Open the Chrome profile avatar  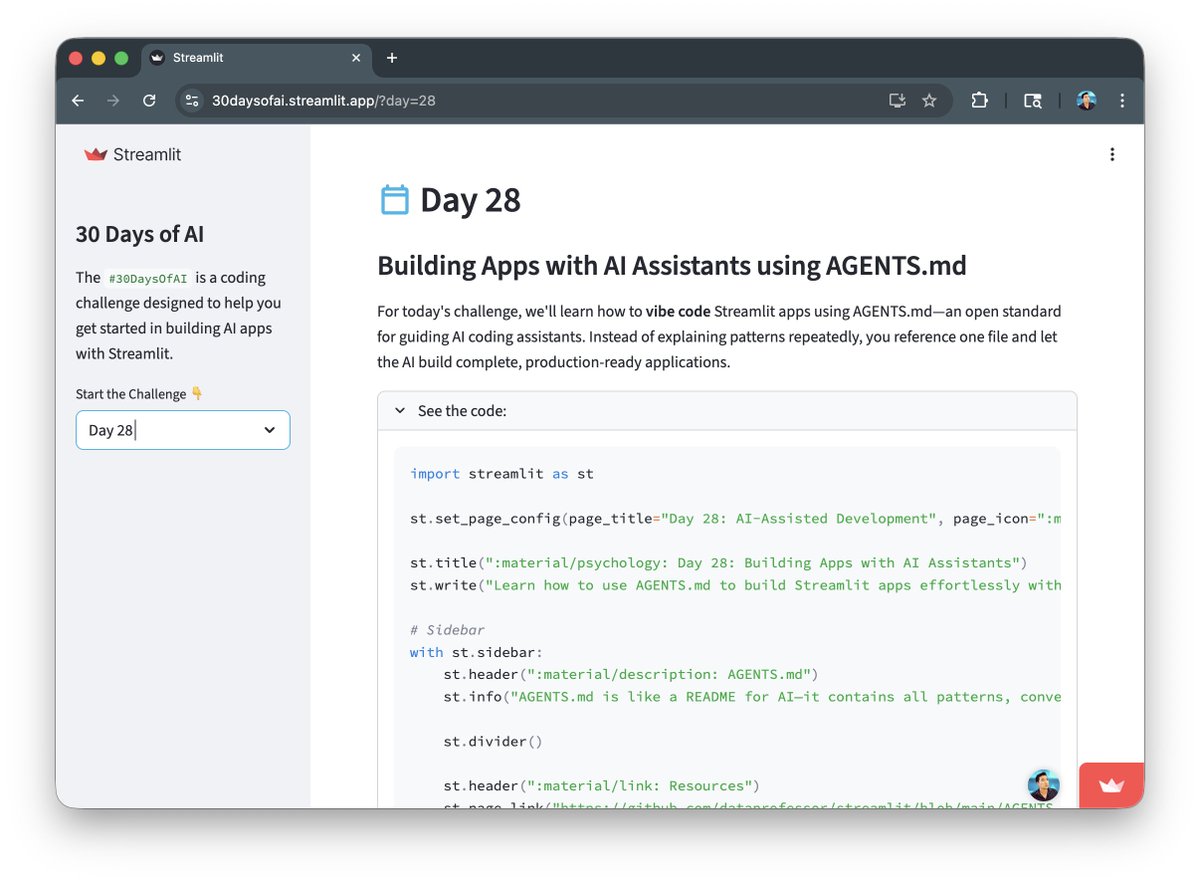tap(1087, 101)
